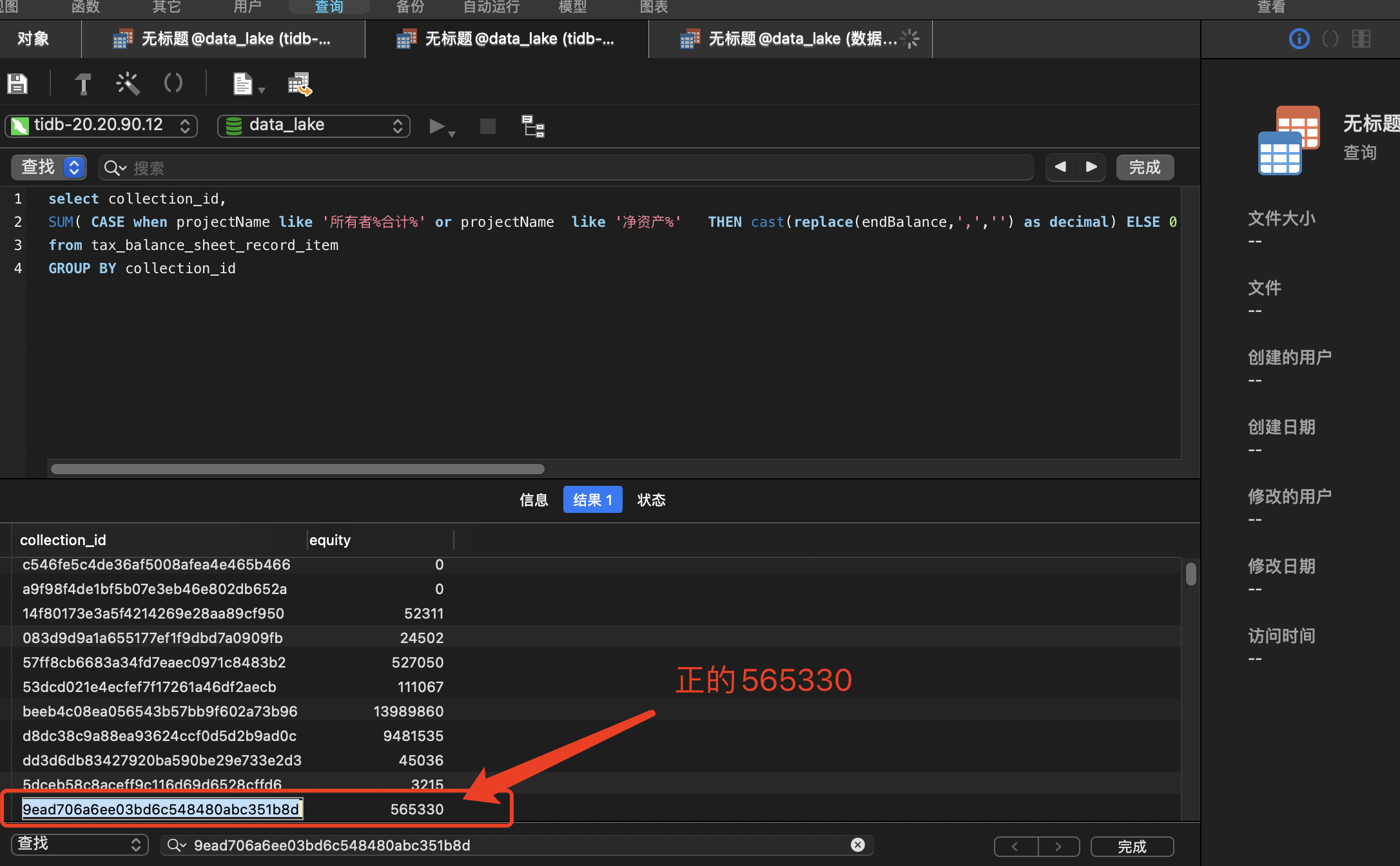Toggle the code snippet pane icon
Screen dimensions: 1400x866
point(1330,39)
